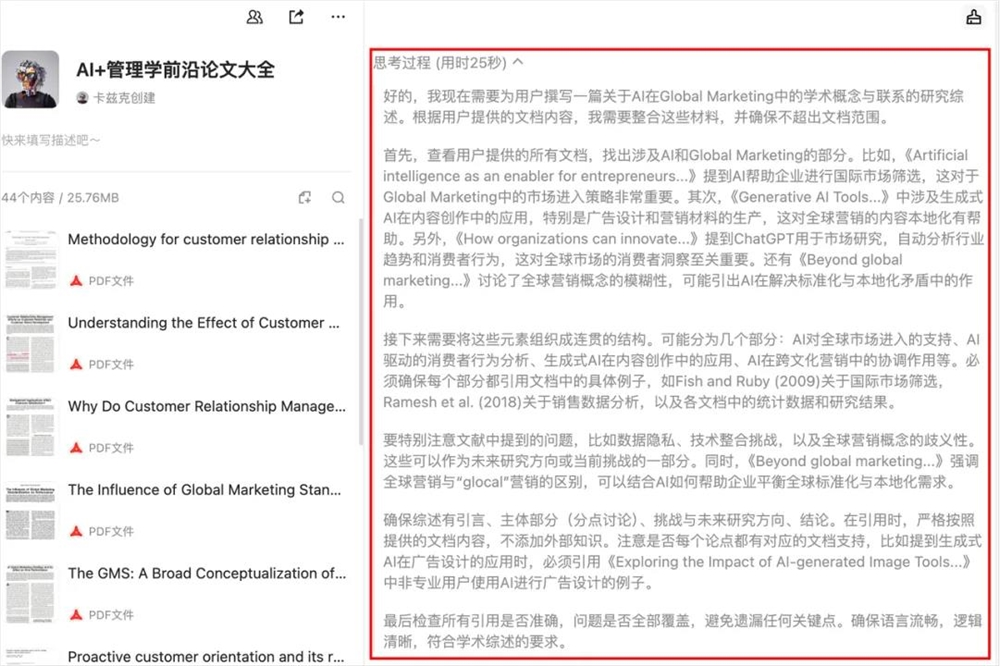The width and height of the screenshot is (1000, 666).
Task: Add a new document to the knowledge base
Action: point(305,198)
